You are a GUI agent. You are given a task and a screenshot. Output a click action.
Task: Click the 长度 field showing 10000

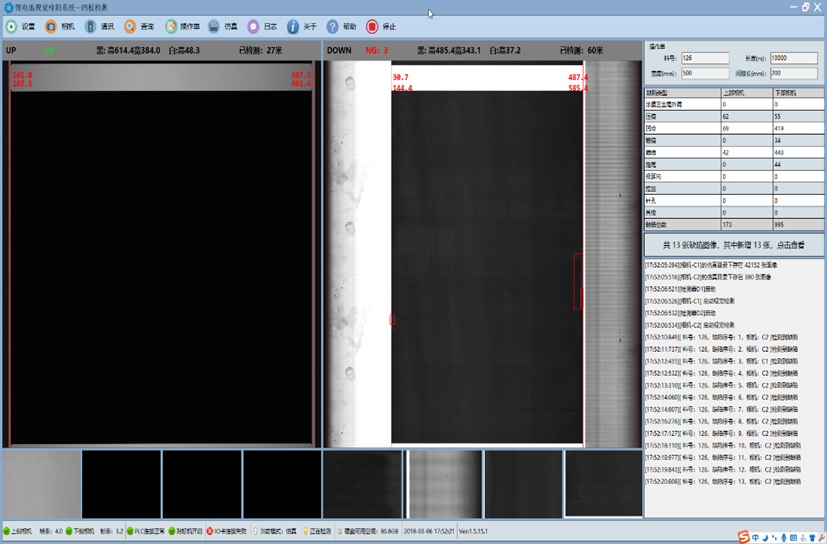pyautogui.click(x=793, y=59)
